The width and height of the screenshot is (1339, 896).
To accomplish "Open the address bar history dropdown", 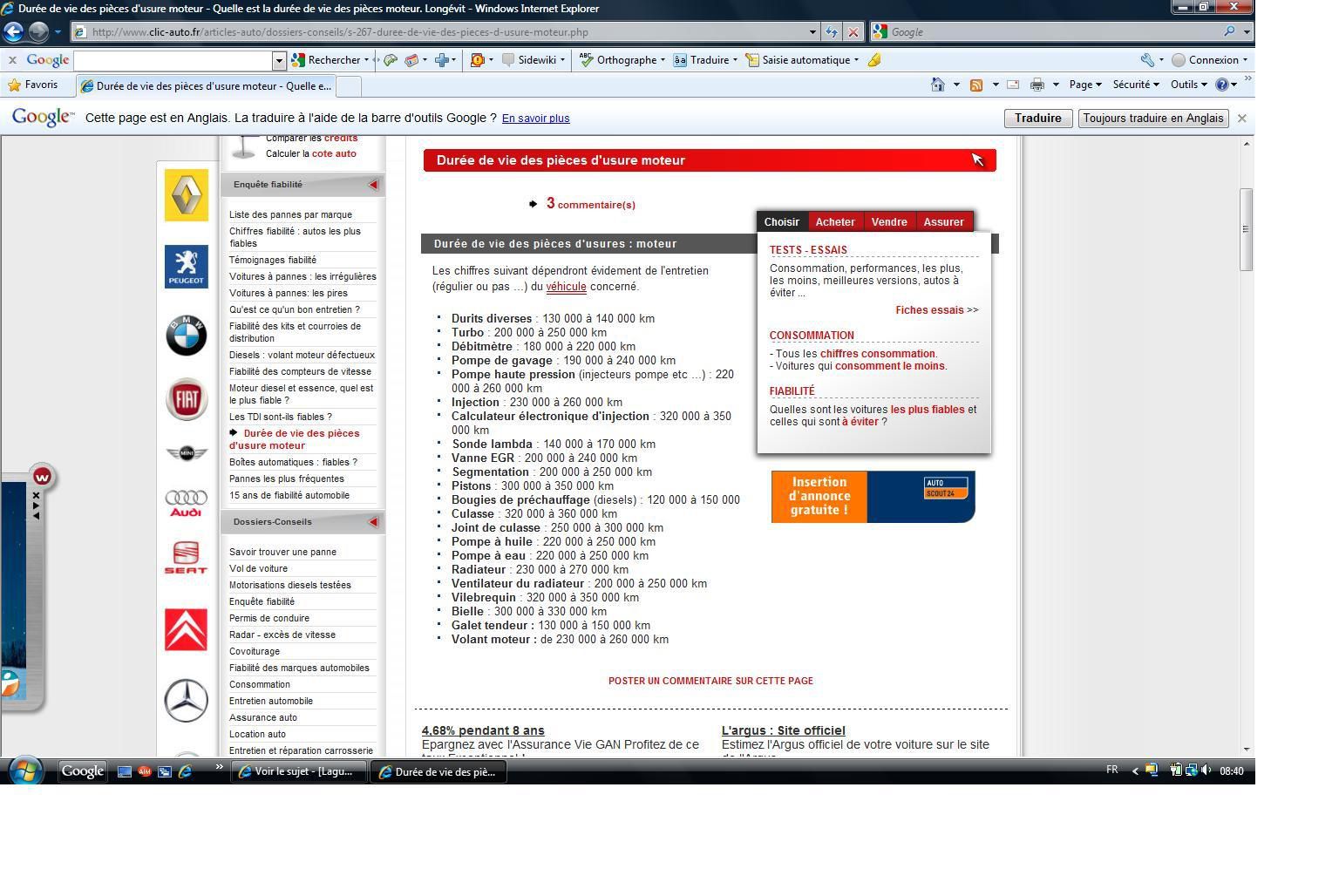I will coord(812,32).
